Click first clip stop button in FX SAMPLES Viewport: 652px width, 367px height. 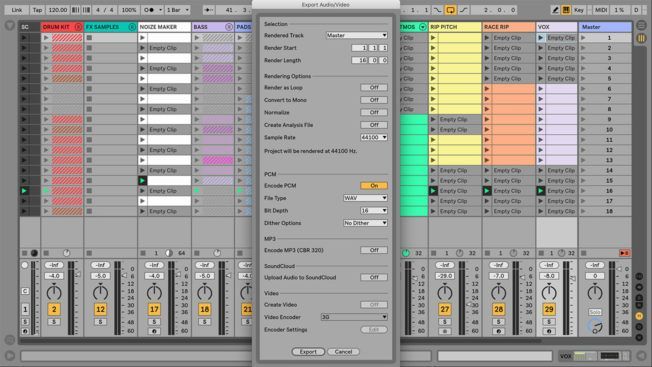click(89, 38)
